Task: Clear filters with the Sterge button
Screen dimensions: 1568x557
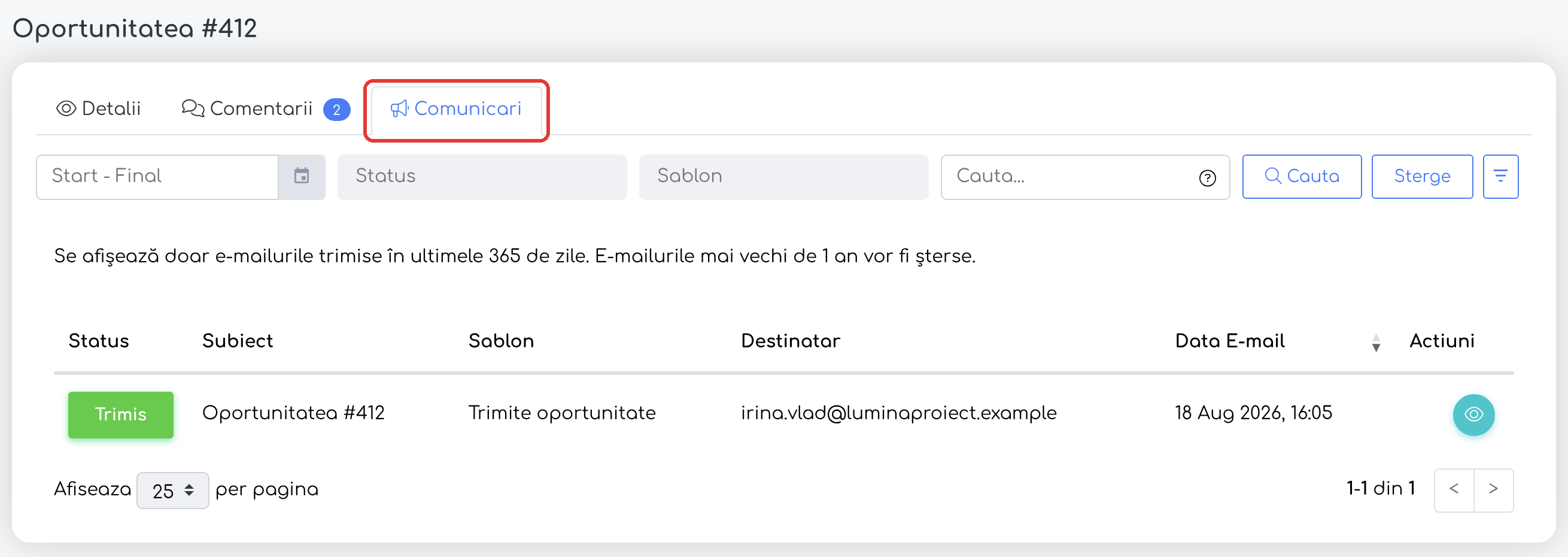Action: pyautogui.click(x=1421, y=176)
